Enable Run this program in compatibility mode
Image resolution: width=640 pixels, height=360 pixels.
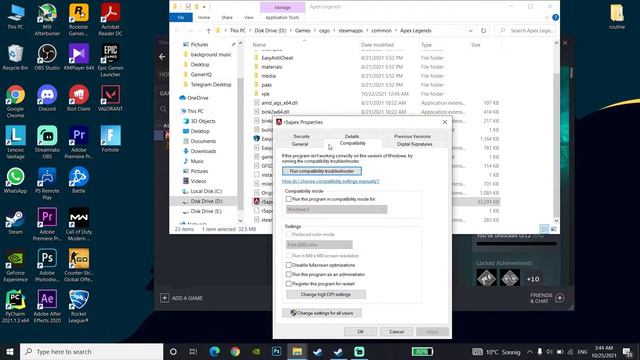pos(289,199)
